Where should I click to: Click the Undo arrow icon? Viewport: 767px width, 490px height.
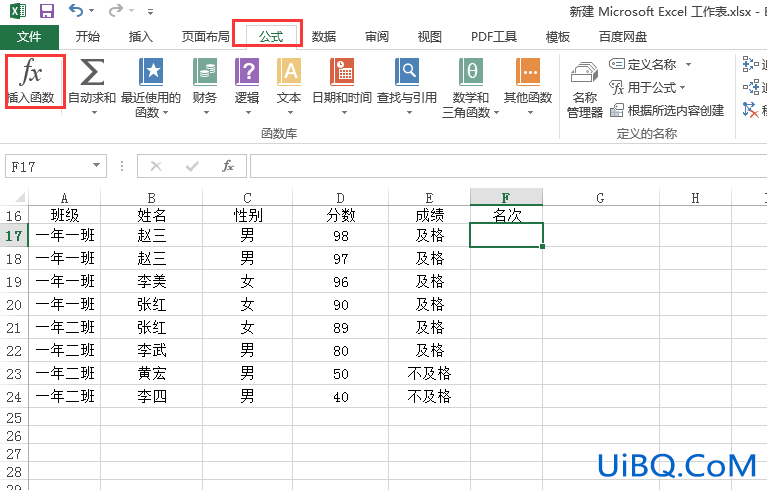pyautogui.click(x=76, y=10)
